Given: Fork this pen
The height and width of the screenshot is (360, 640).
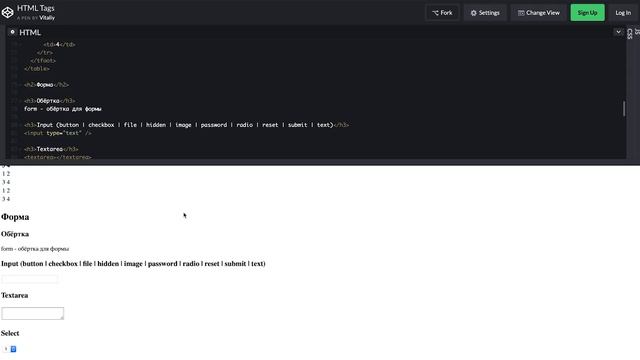Looking at the screenshot, I should 442,13.
